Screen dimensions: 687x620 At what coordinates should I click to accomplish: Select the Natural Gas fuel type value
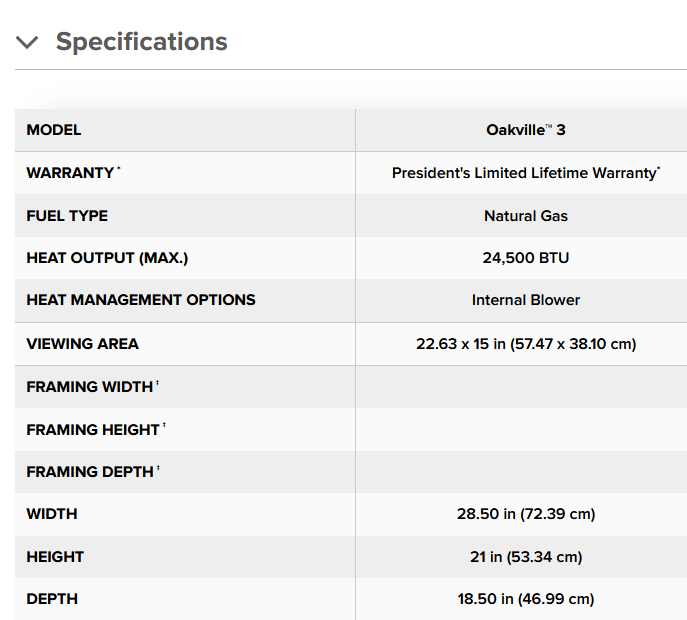(x=525, y=216)
